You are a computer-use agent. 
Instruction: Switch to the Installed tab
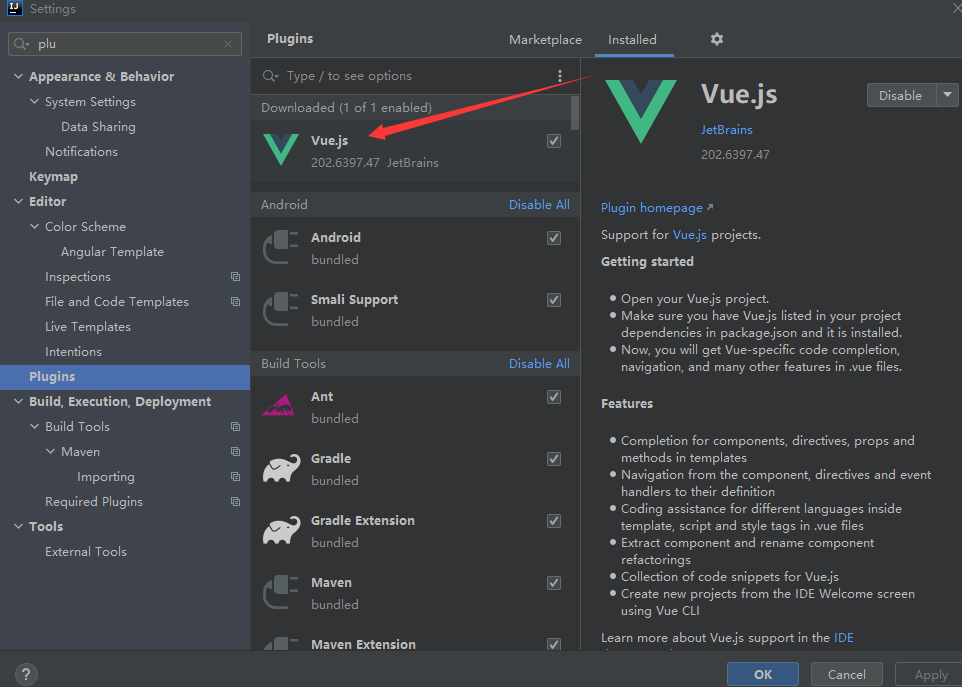(632, 40)
